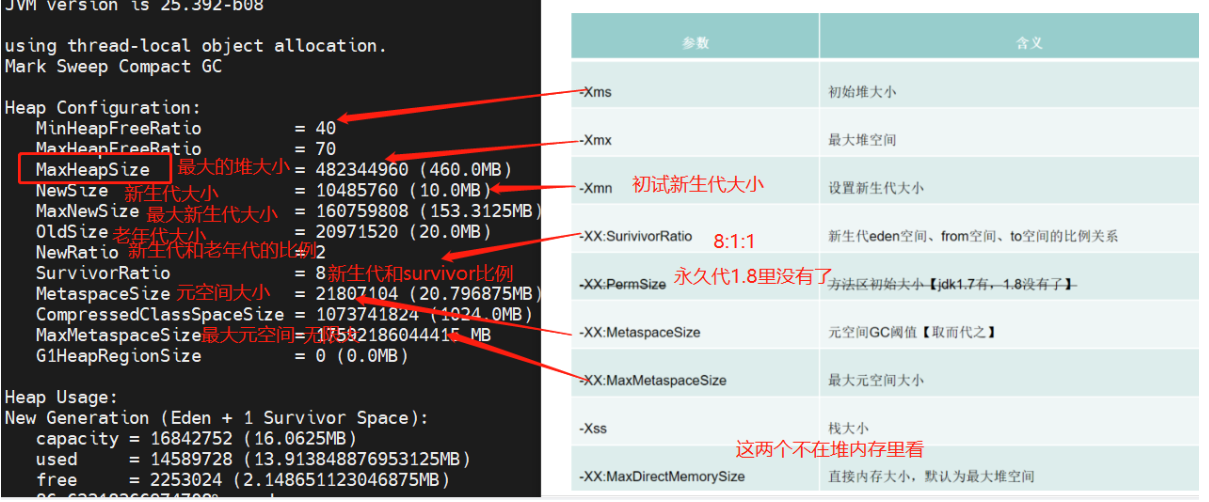The image size is (1209, 502).
Task: Select the -Xms parameter cell
Action: [x=597, y=92]
